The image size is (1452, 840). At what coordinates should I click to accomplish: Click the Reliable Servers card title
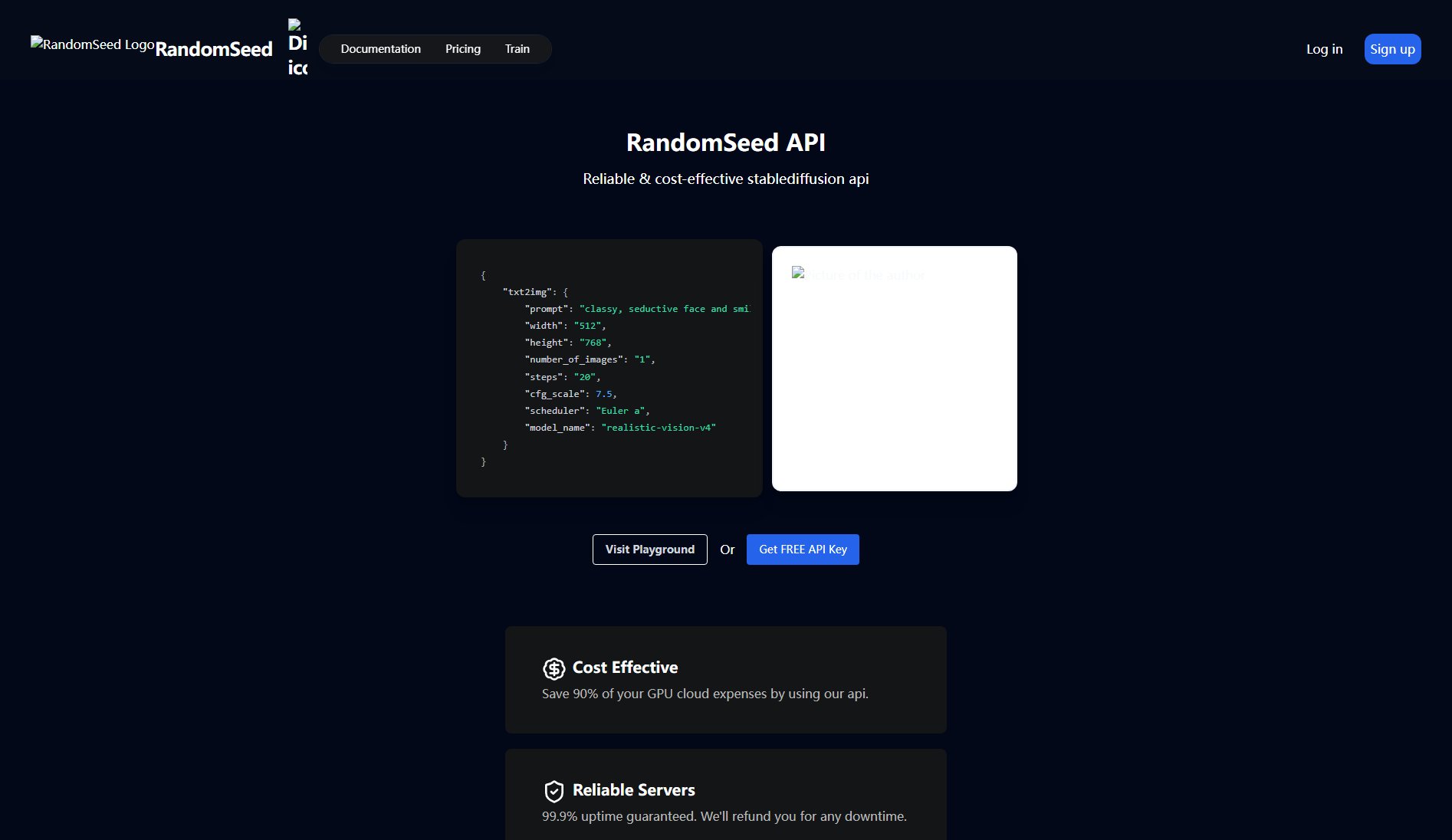coord(634,790)
